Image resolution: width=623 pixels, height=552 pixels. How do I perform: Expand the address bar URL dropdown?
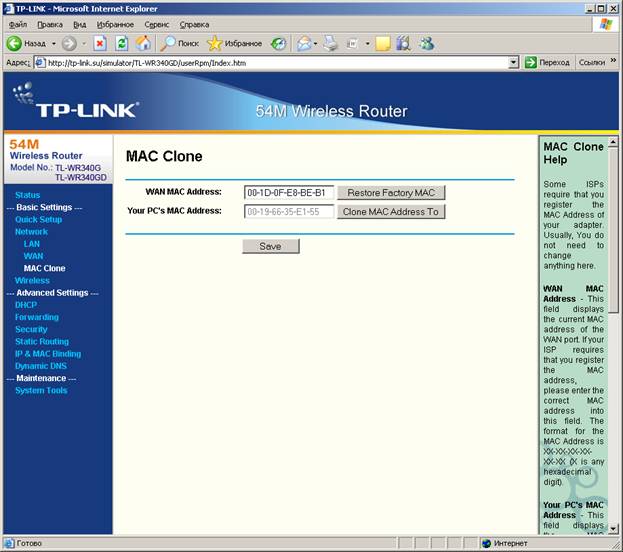513,62
